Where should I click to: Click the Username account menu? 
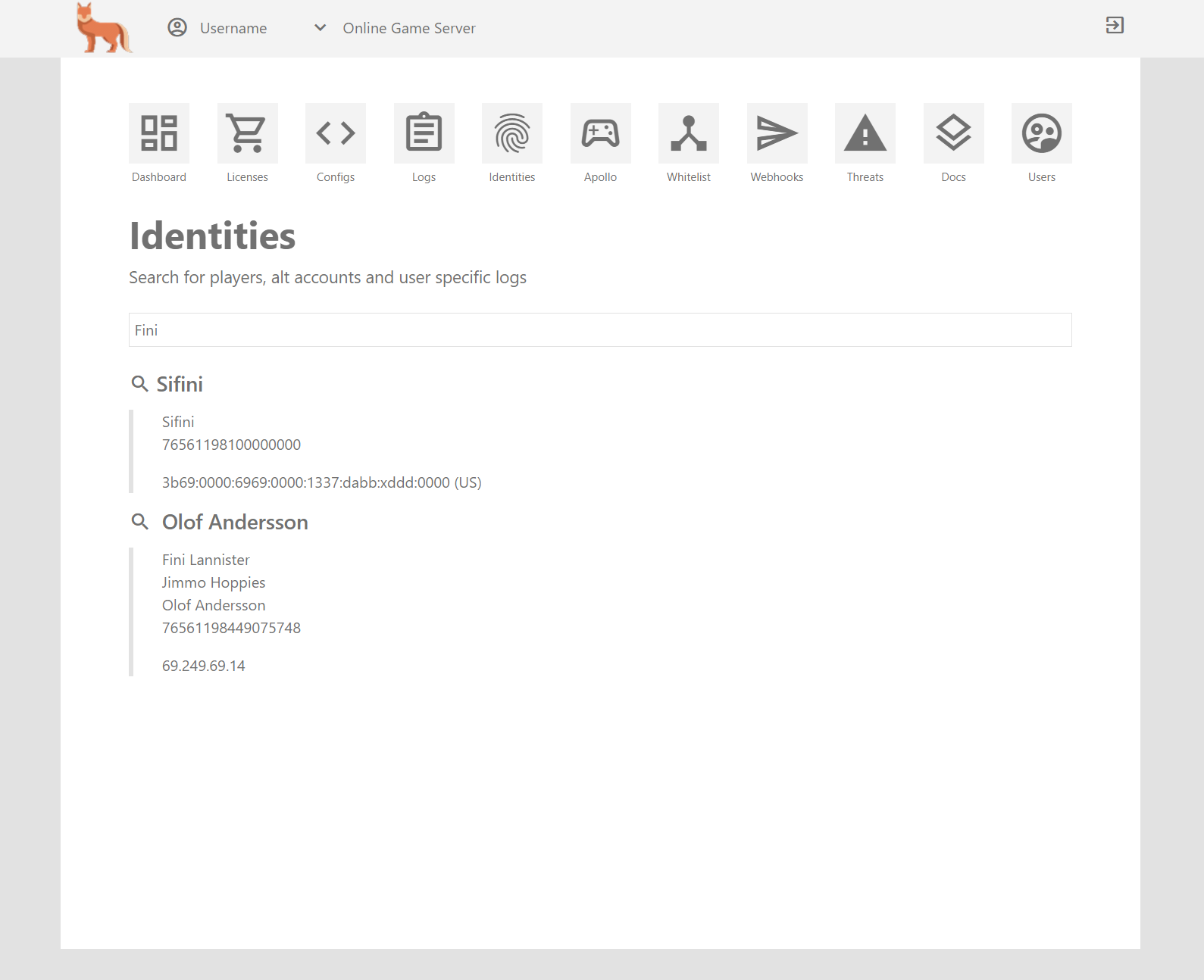coord(218,28)
